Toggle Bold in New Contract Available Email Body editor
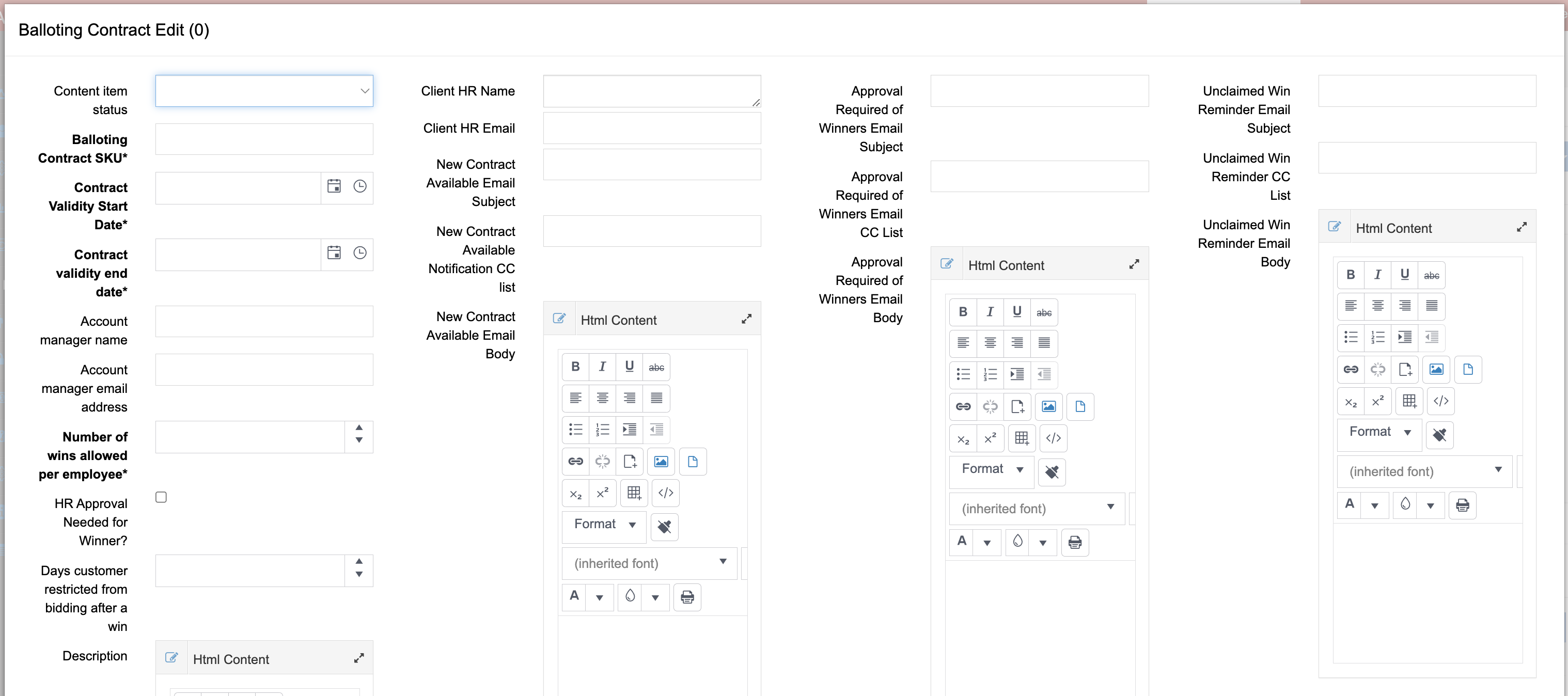 575,366
